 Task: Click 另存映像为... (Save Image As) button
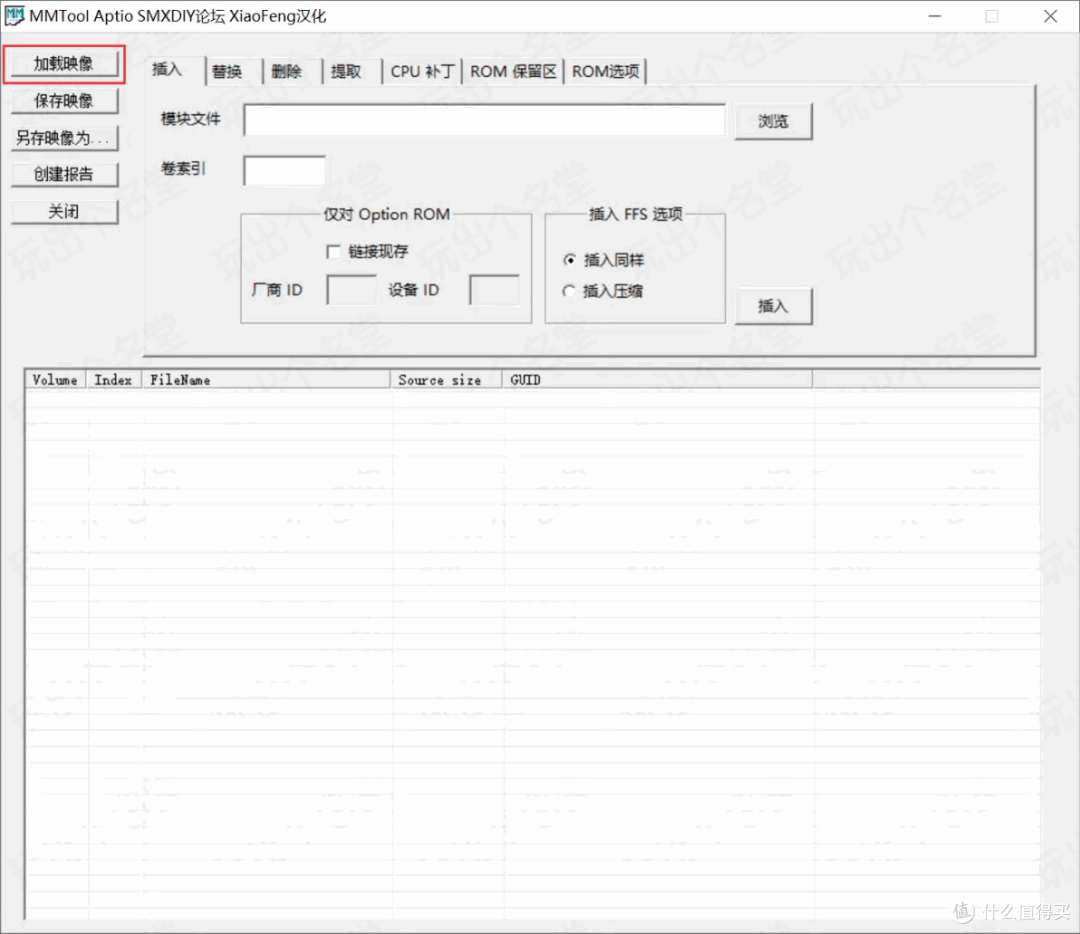coord(64,138)
